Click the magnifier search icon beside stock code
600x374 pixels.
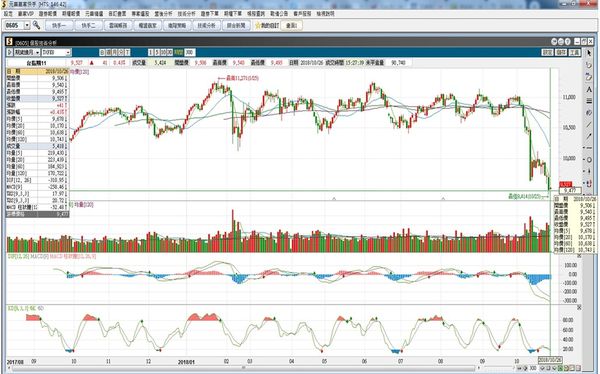point(36,25)
